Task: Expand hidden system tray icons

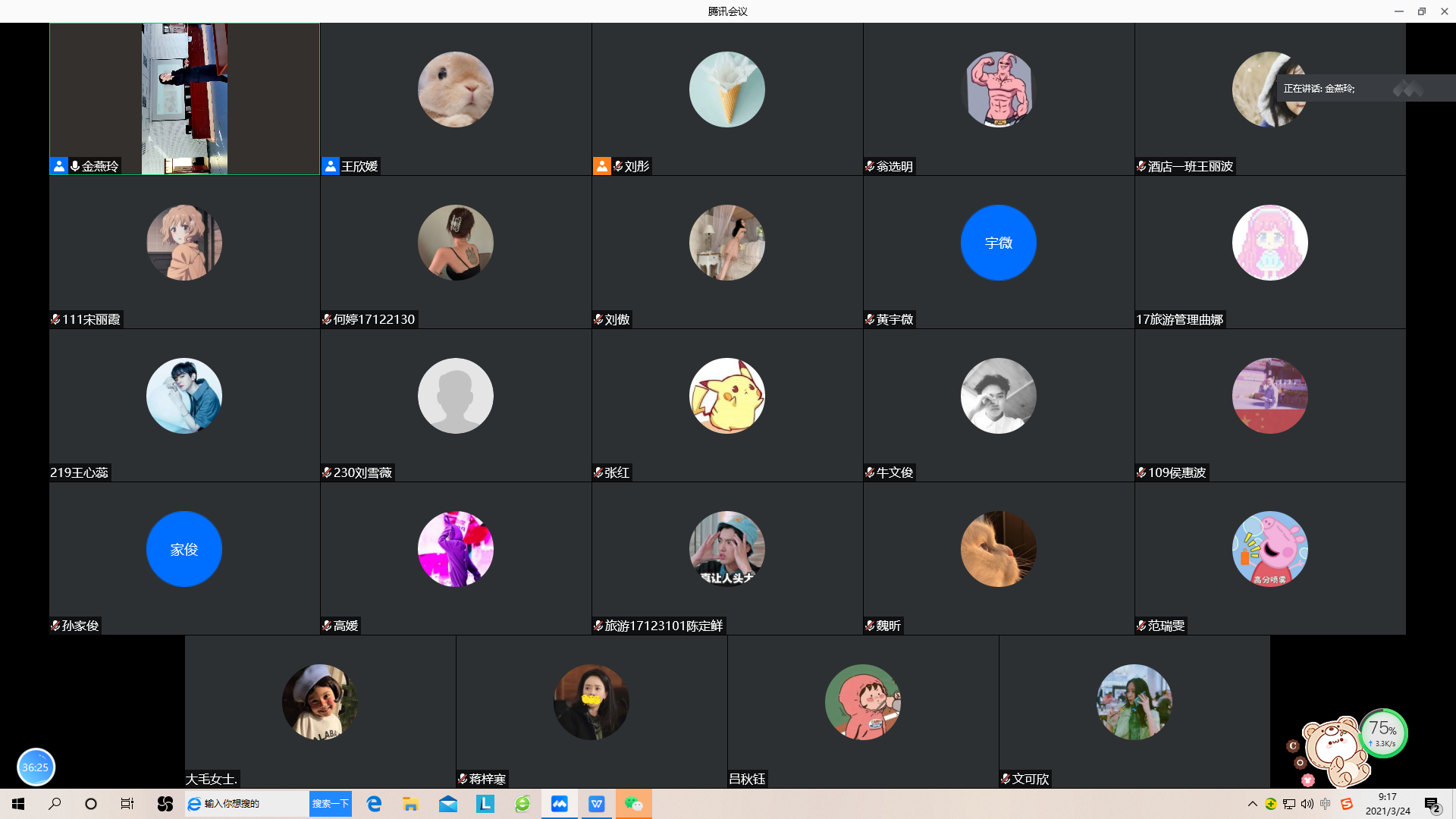Action: click(1252, 804)
